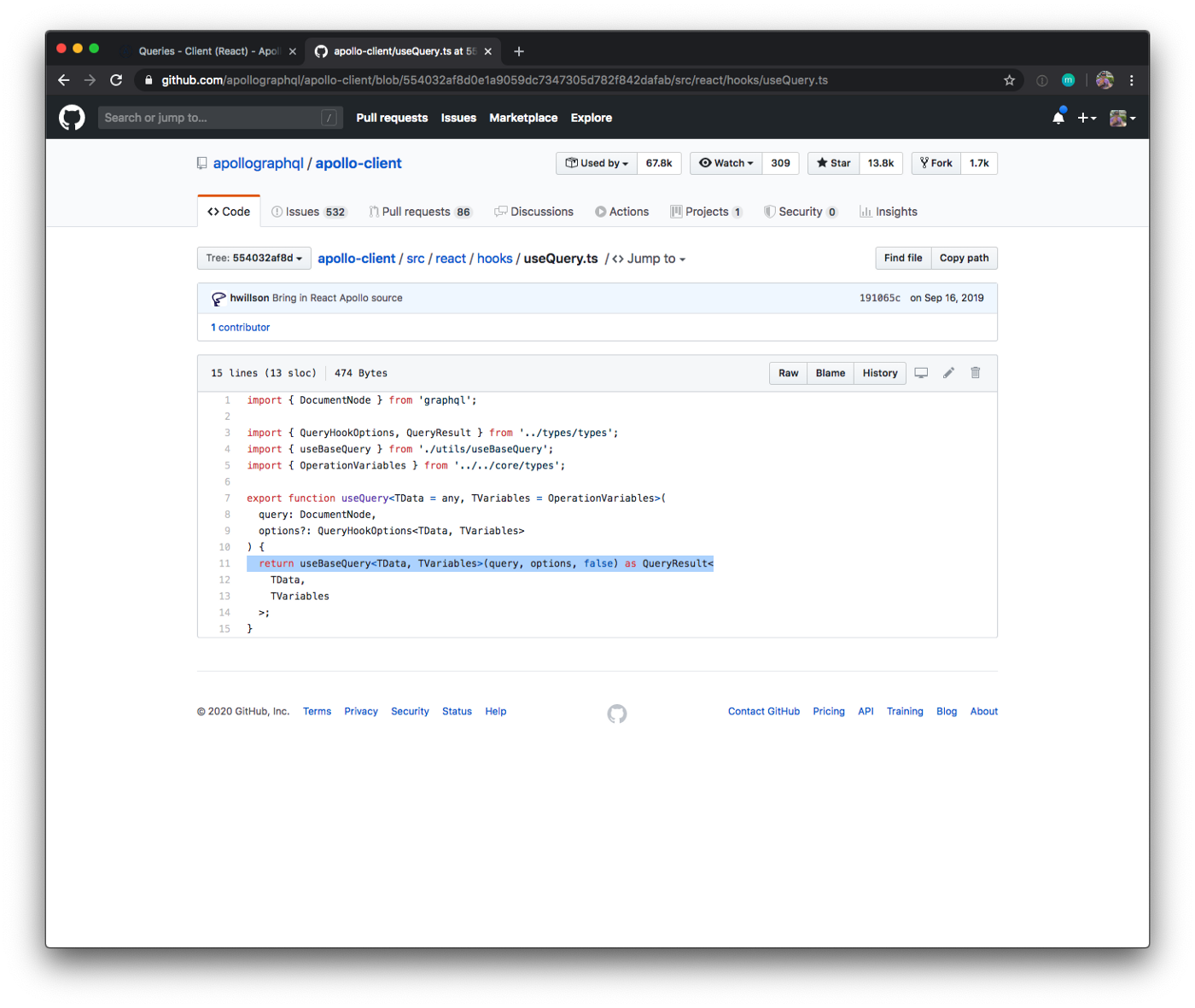Open the Issues tab with 532
The image size is (1195, 1008).
coord(309,212)
